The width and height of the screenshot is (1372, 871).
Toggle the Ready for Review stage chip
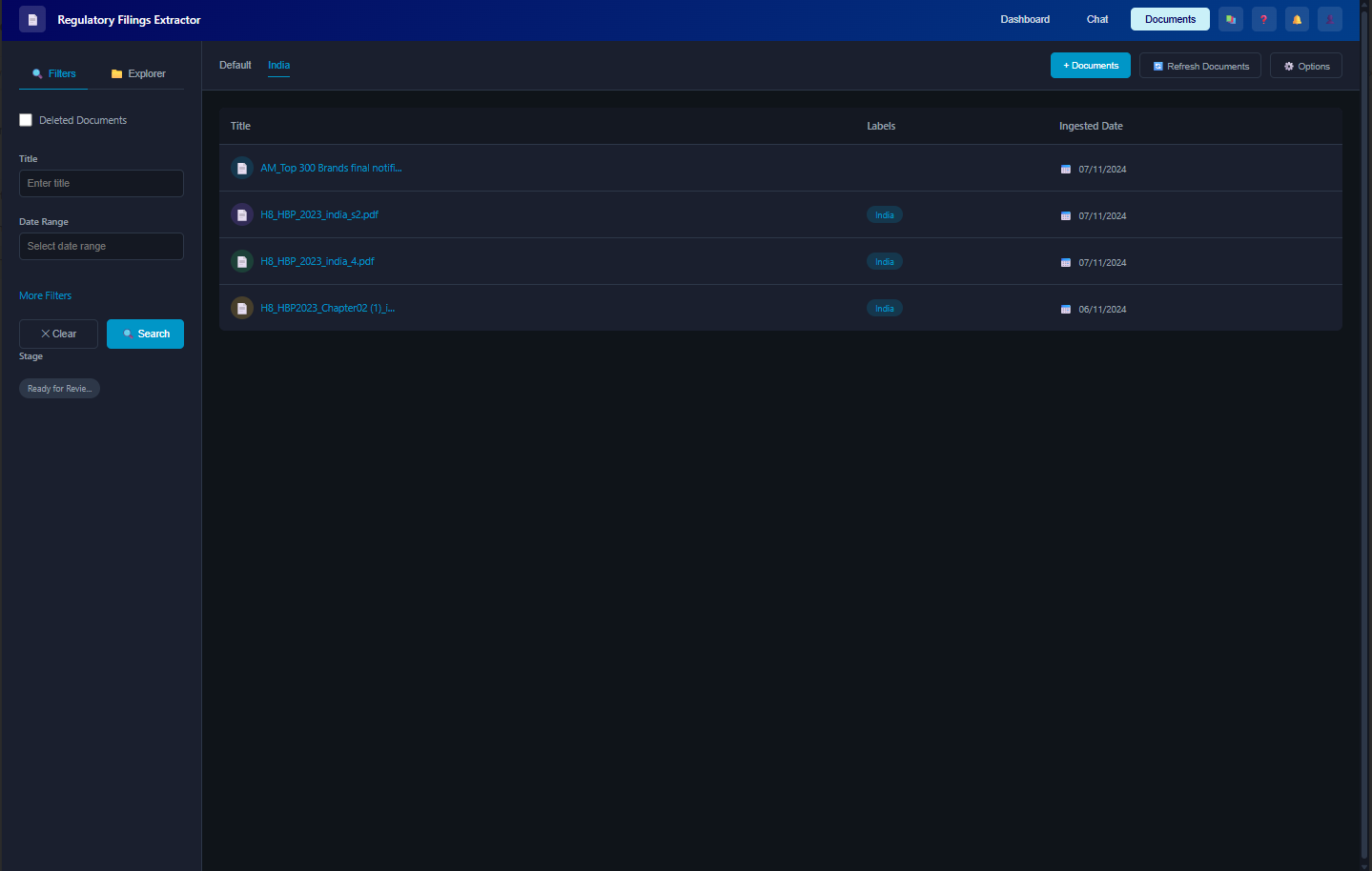pyautogui.click(x=59, y=389)
